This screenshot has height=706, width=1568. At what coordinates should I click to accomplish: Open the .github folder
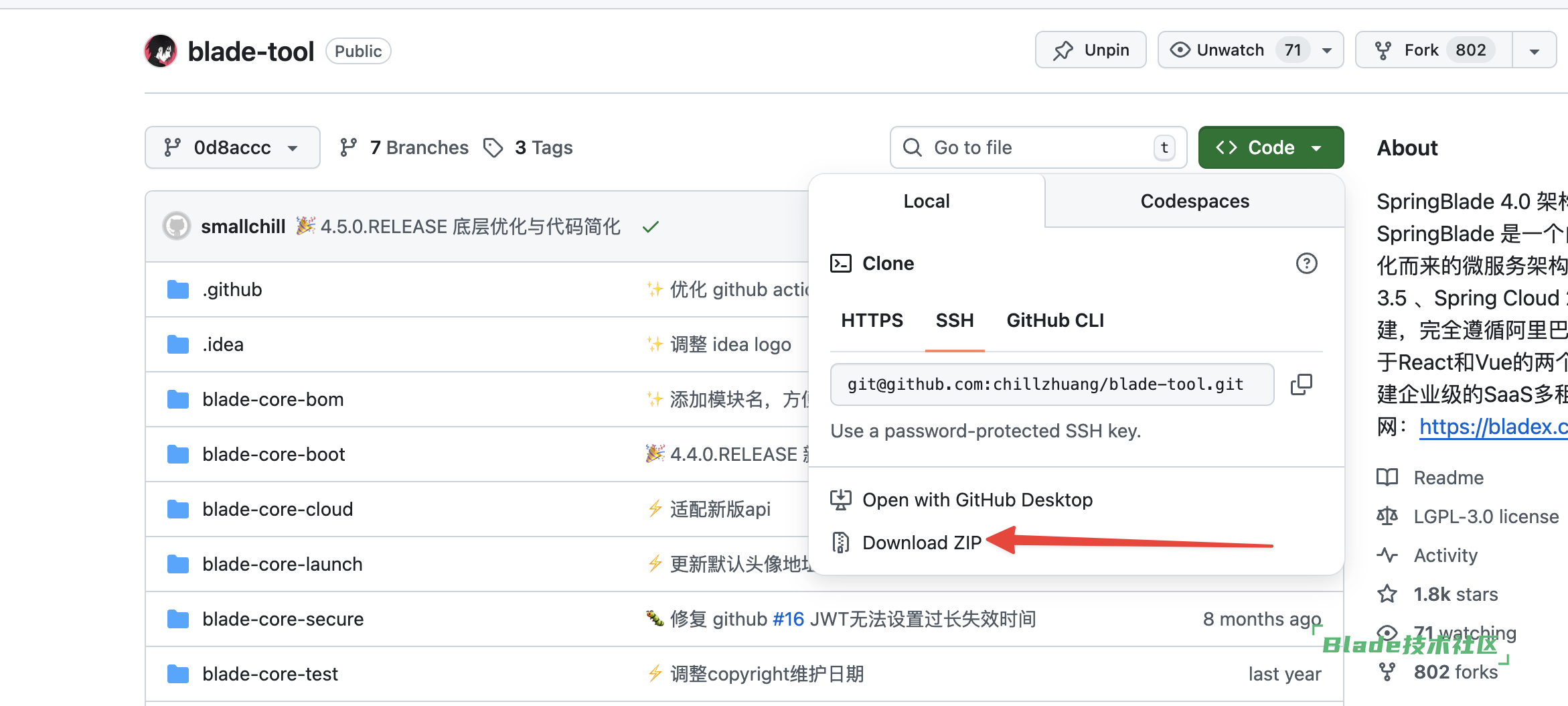click(232, 289)
